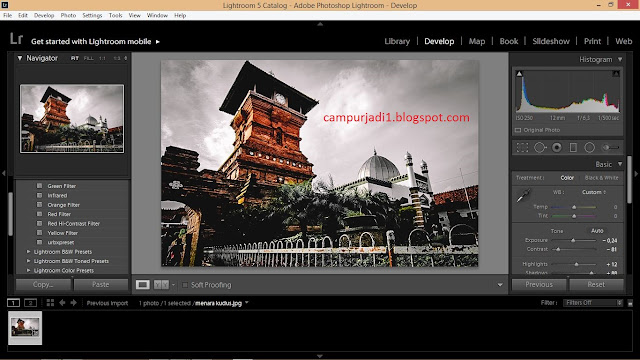Open the Settings menu

point(92,15)
